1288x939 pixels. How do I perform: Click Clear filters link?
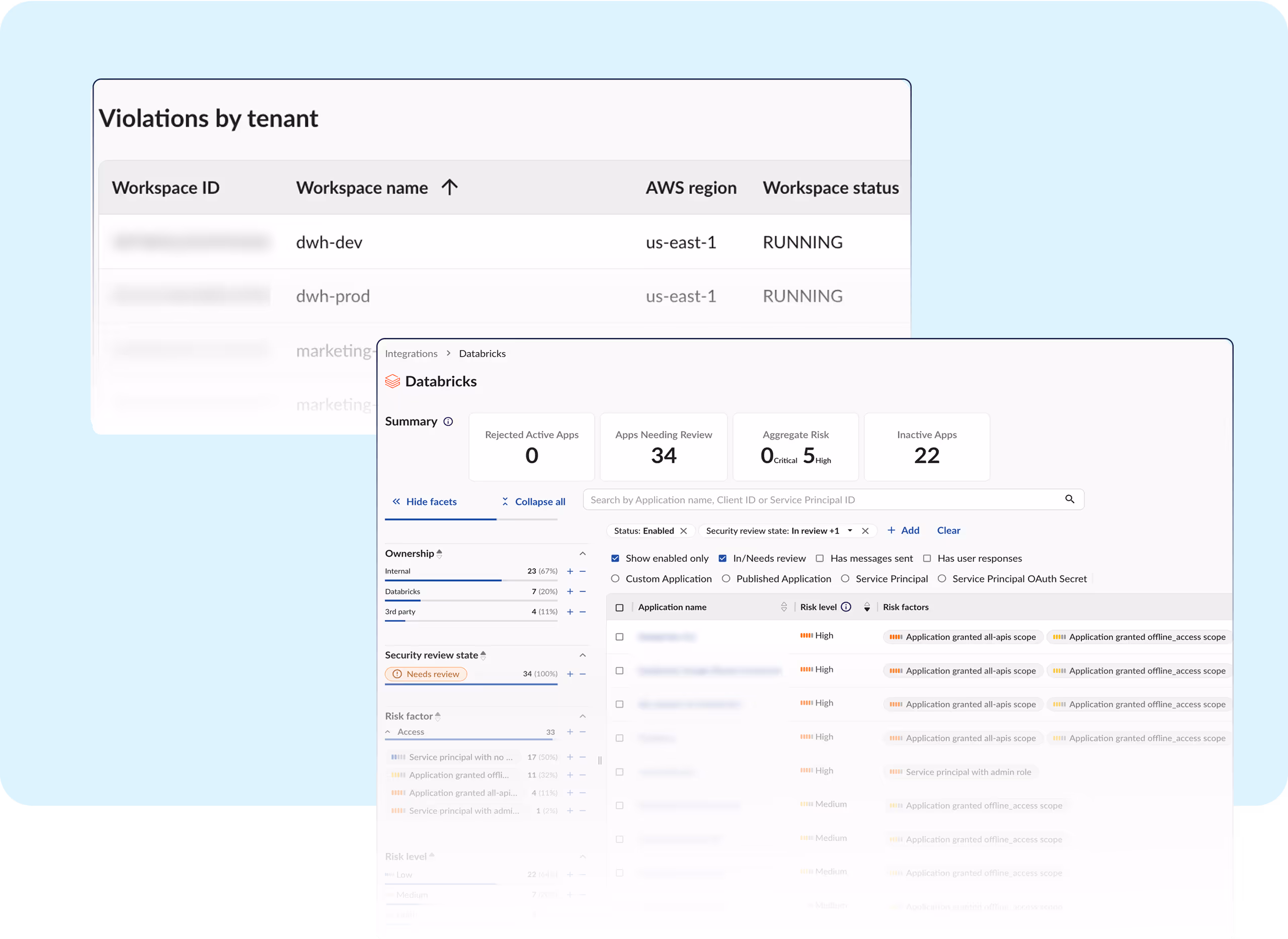click(948, 530)
